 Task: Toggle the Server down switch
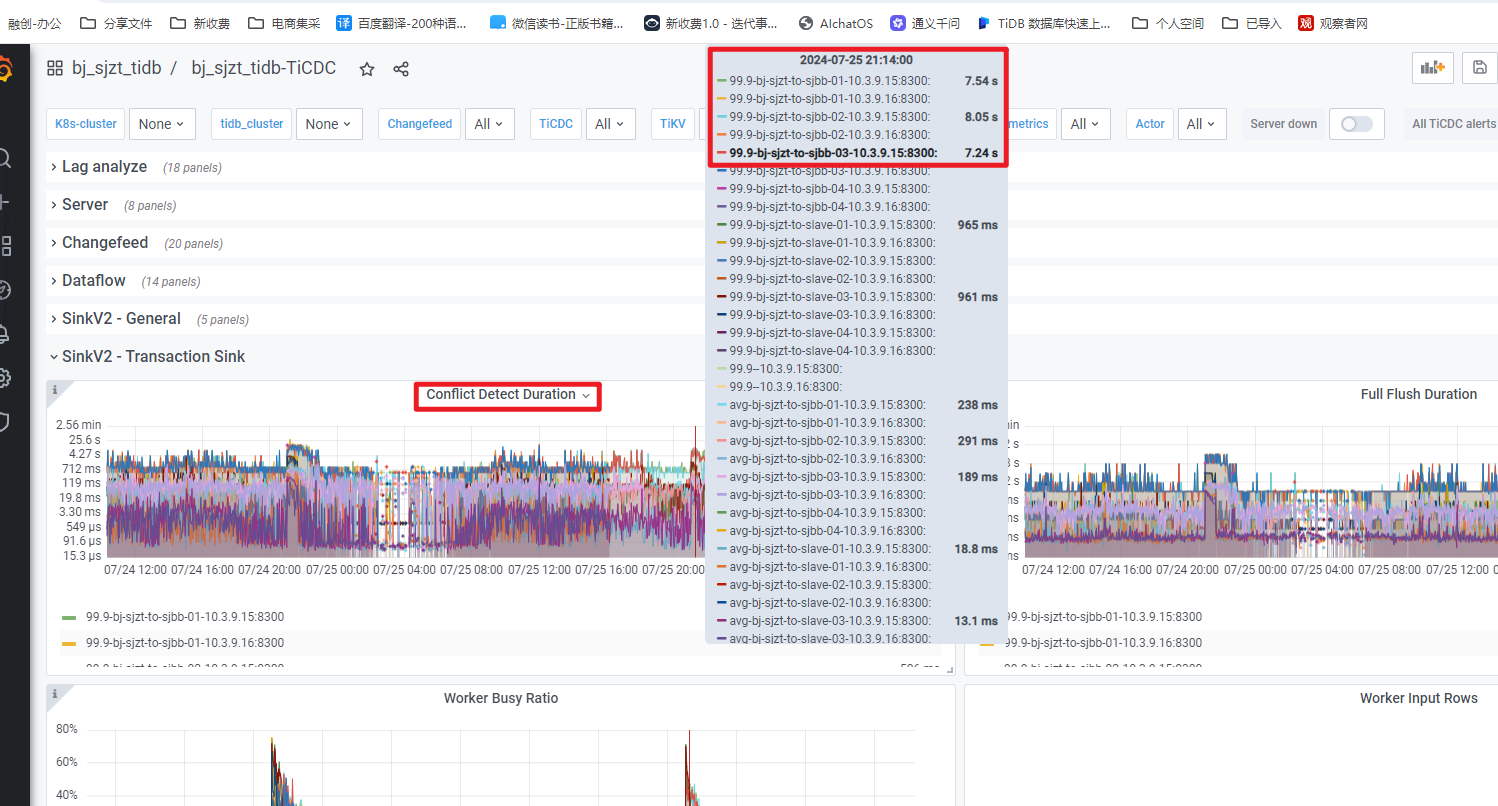coord(1356,124)
